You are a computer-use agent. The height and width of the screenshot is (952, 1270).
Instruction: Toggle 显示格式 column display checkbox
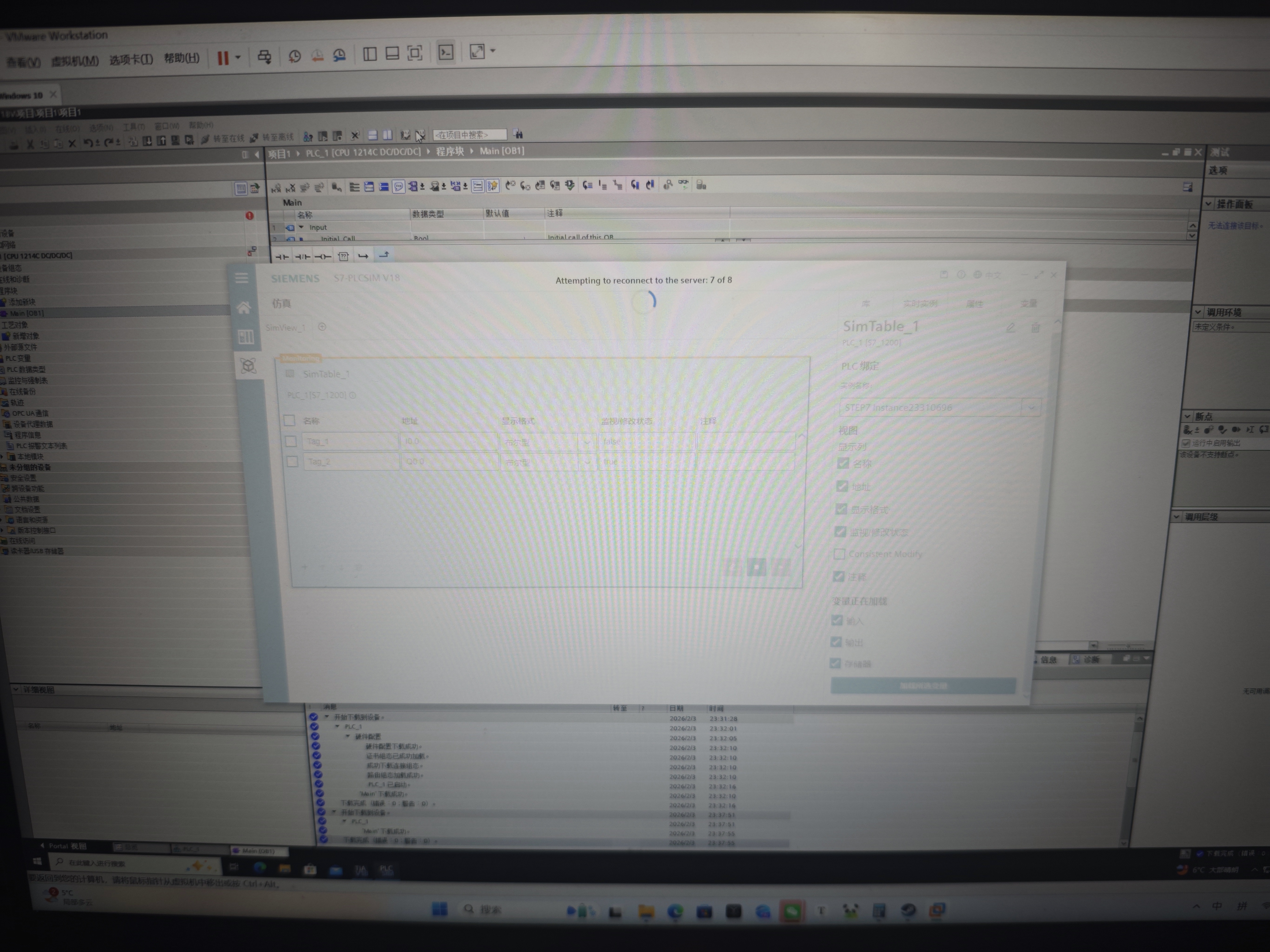(841, 509)
